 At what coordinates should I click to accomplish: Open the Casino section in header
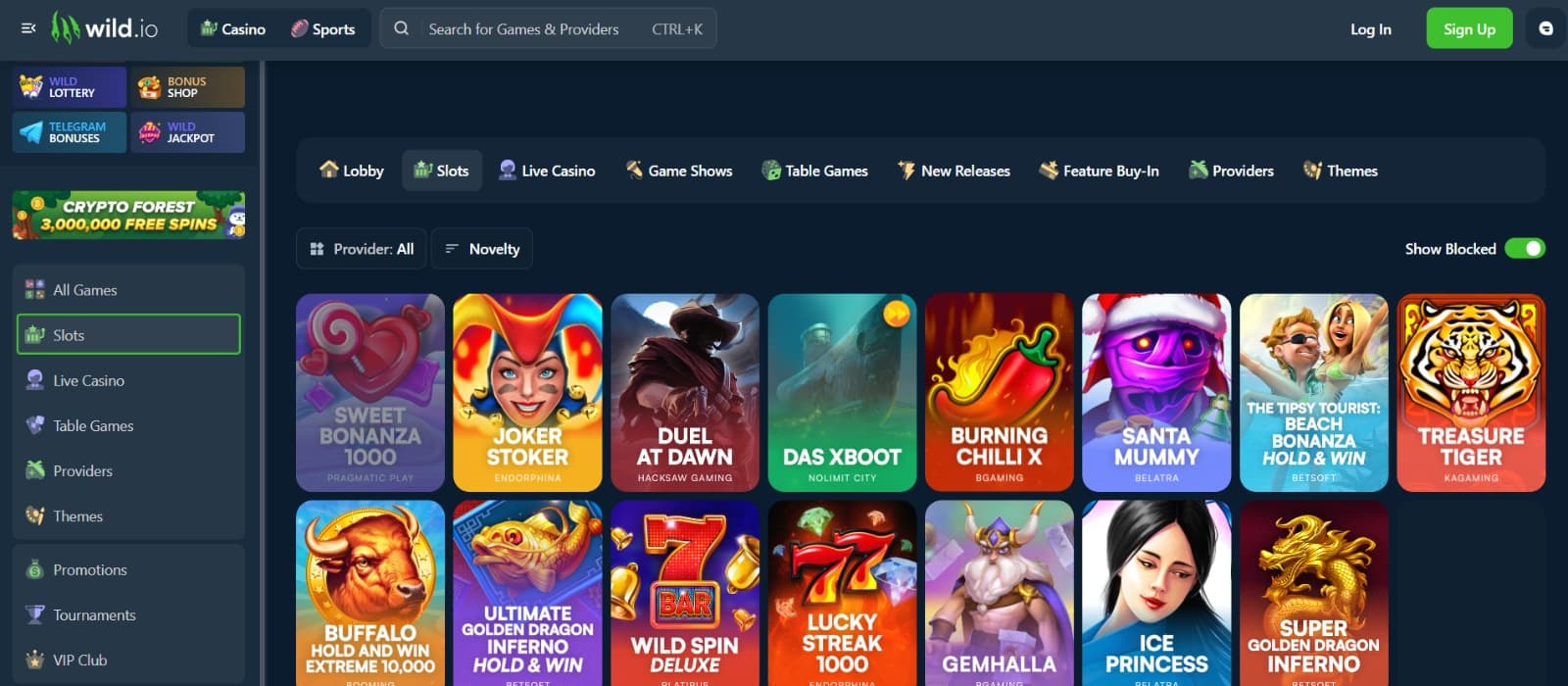233,28
